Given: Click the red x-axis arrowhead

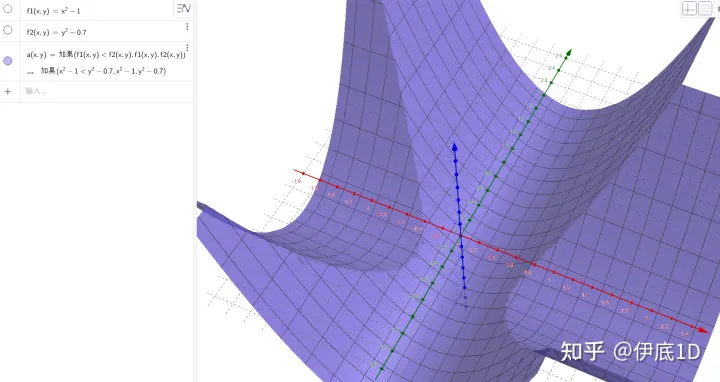Looking at the screenshot, I should pyautogui.click(x=703, y=330).
